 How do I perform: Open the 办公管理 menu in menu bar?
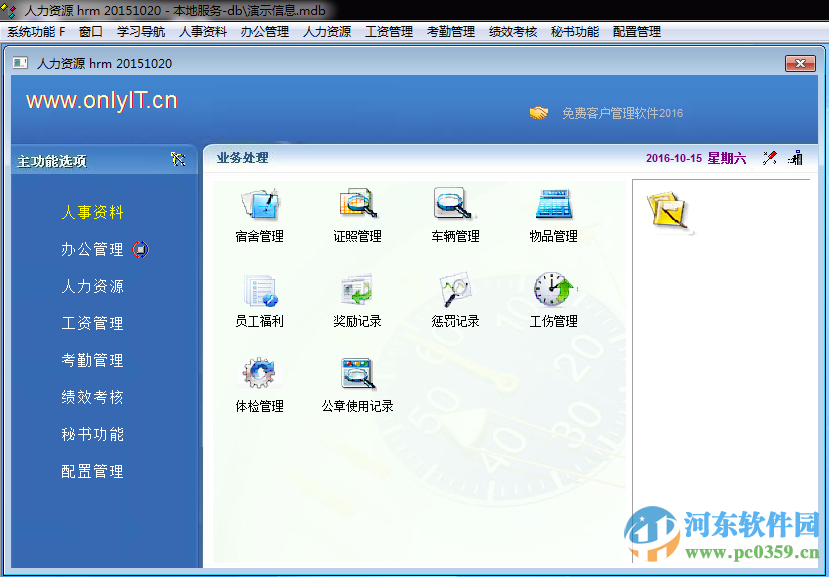[265, 32]
